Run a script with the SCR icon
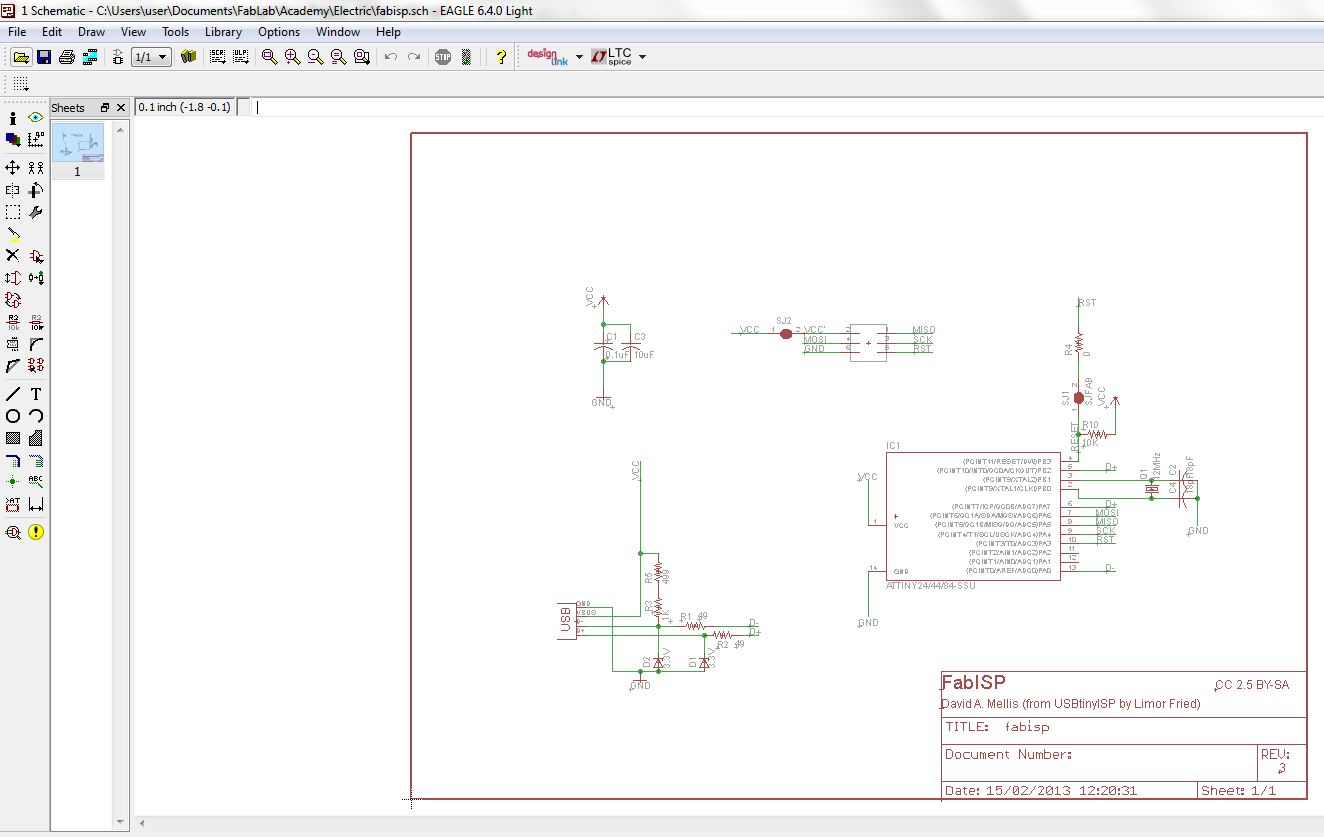Viewport: 1324px width, 837px height. click(x=217, y=57)
